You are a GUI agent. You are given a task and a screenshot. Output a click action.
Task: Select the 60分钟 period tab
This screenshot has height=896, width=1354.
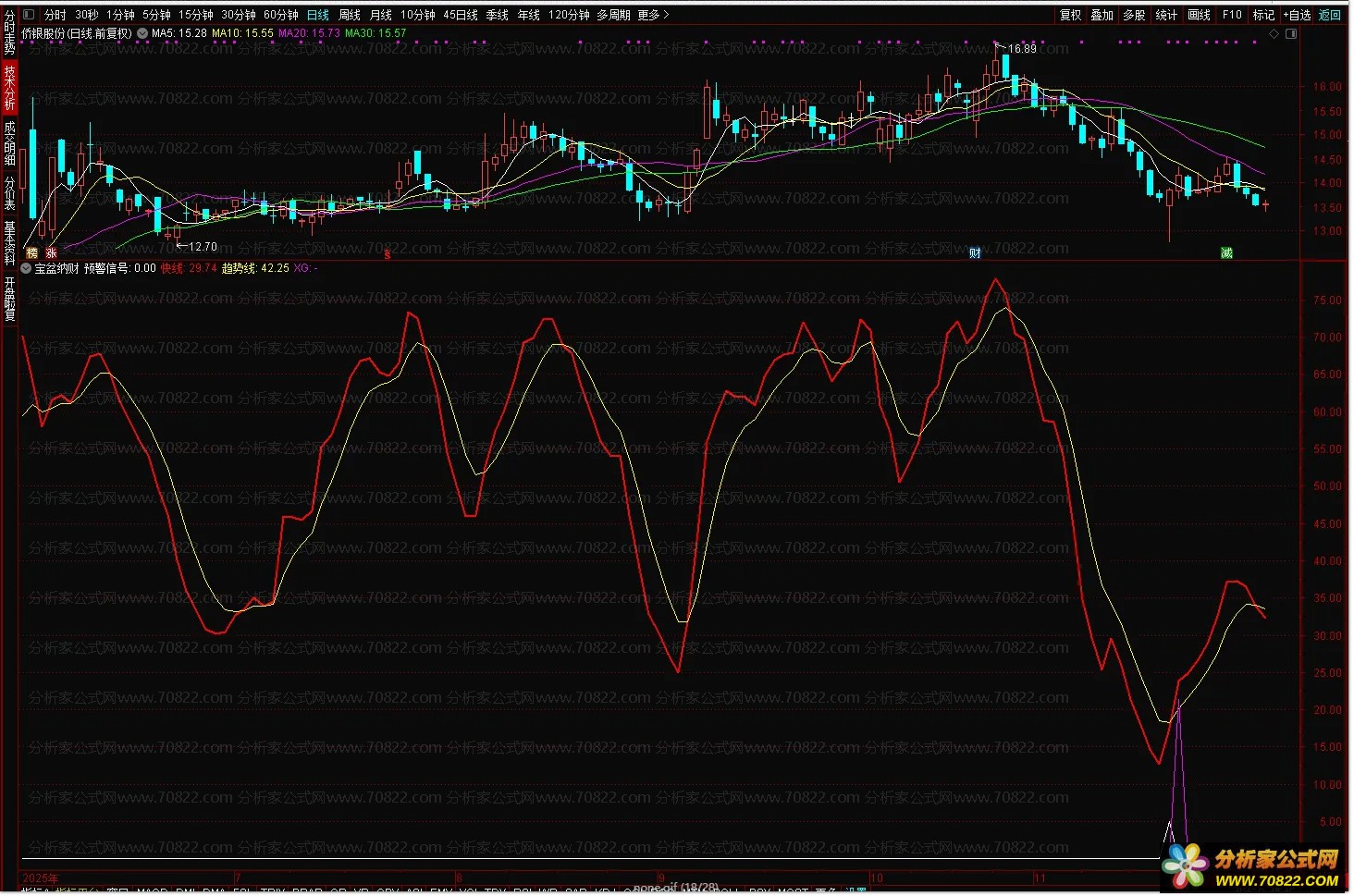281,15
